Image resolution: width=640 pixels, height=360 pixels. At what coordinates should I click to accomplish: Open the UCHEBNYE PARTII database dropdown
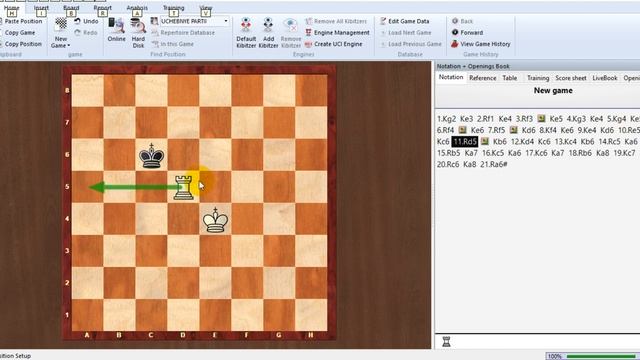coord(226,21)
